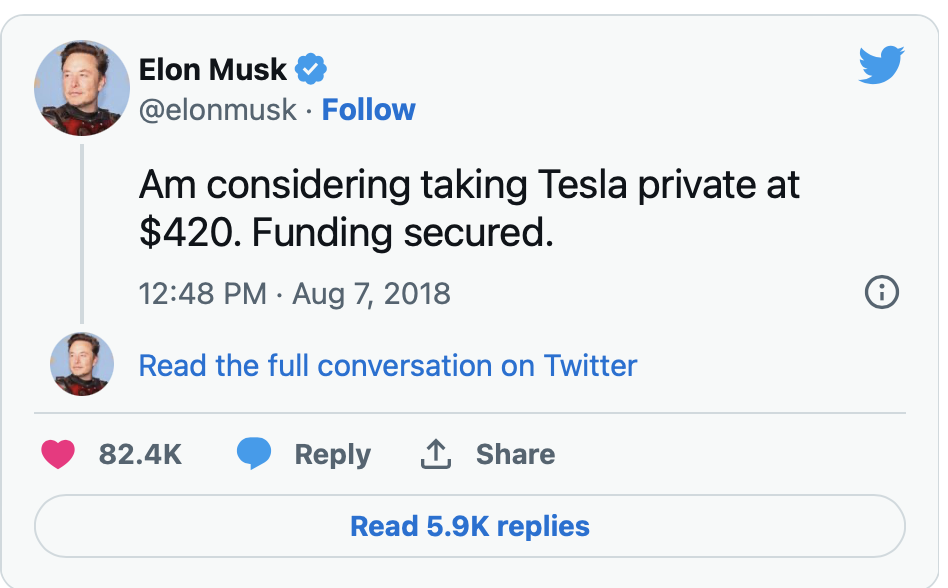Click the share arrow icon
This screenshot has width=948, height=588.
point(435,454)
